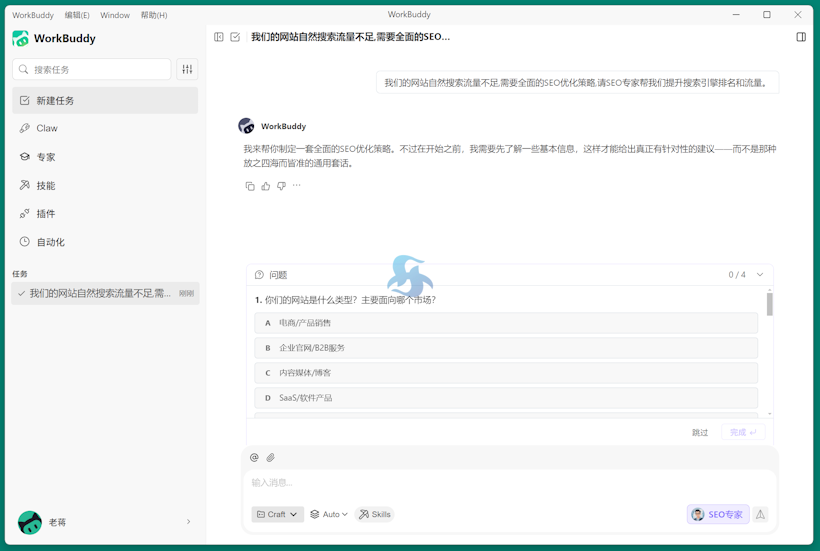Click the conversation title at top
This screenshot has height=551, width=820.
coord(350,37)
